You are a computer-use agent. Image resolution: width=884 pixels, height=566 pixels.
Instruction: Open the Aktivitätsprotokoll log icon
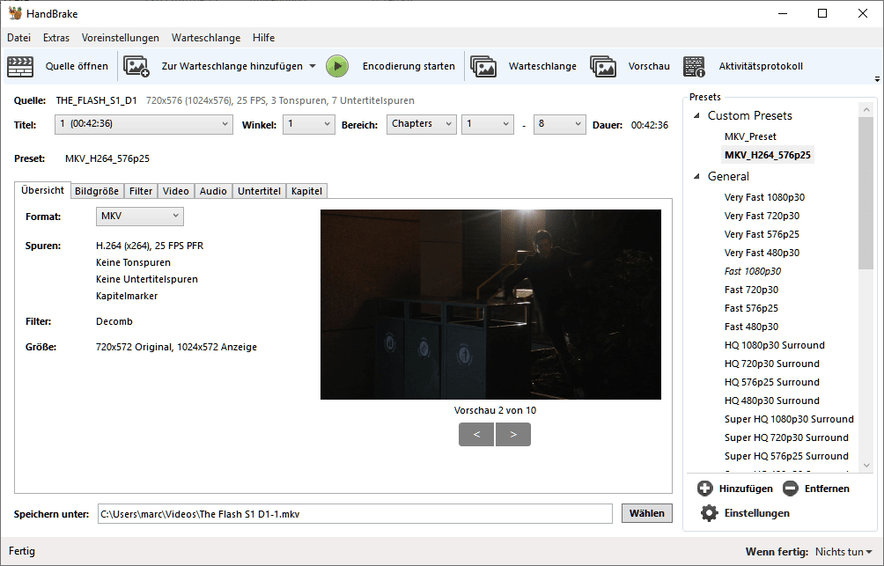point(694,67)
